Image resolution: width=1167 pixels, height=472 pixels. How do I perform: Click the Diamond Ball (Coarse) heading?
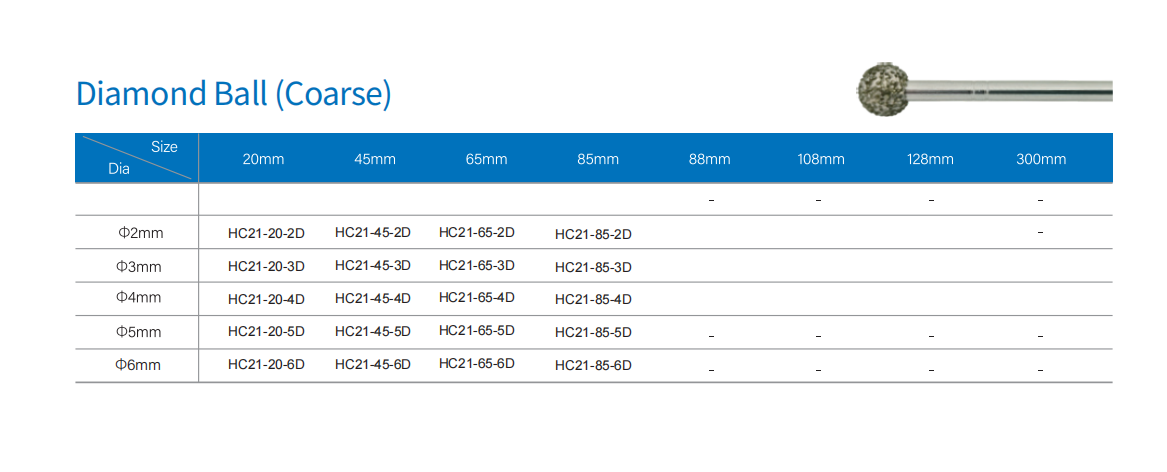tap(233, 94)
